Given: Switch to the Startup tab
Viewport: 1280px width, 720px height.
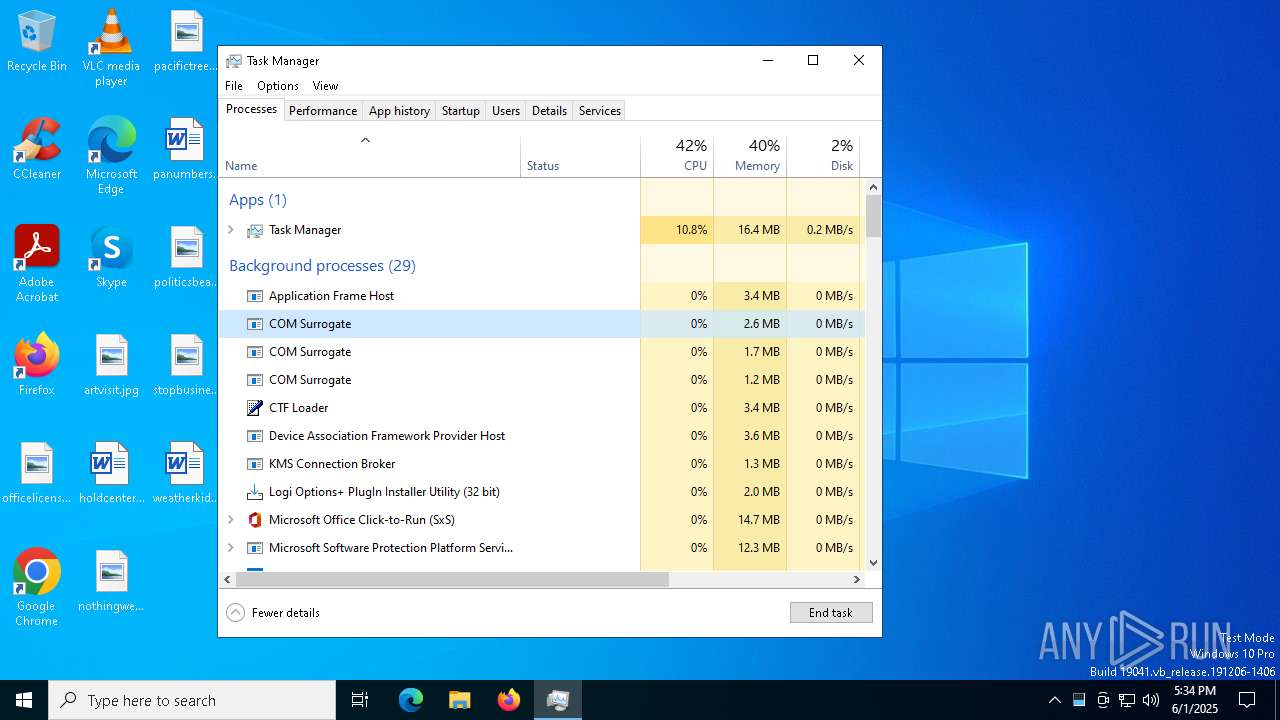Looking at the screenshot, I should click(x=461, y=111).
